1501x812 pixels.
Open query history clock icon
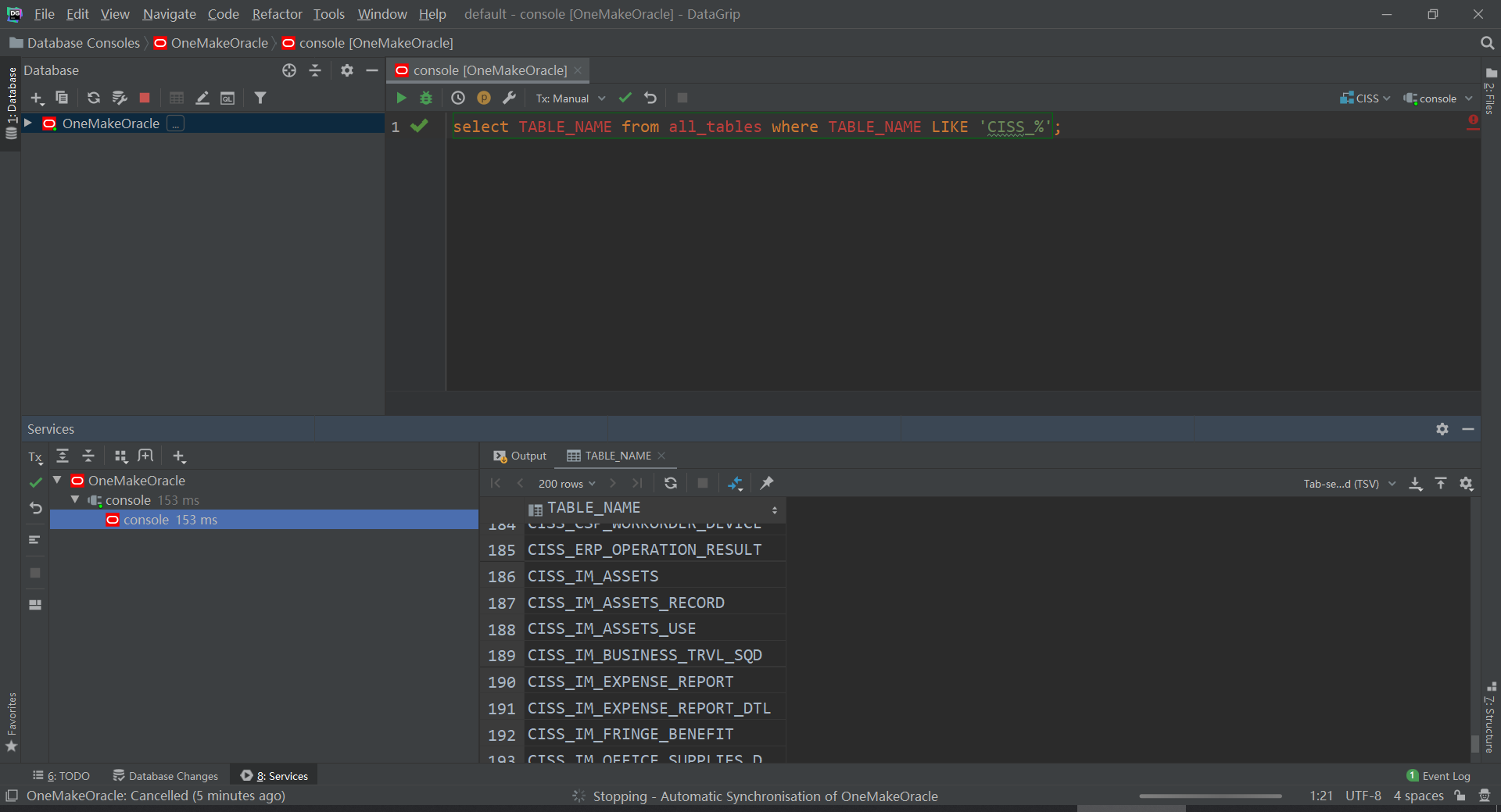pos(458,98)
